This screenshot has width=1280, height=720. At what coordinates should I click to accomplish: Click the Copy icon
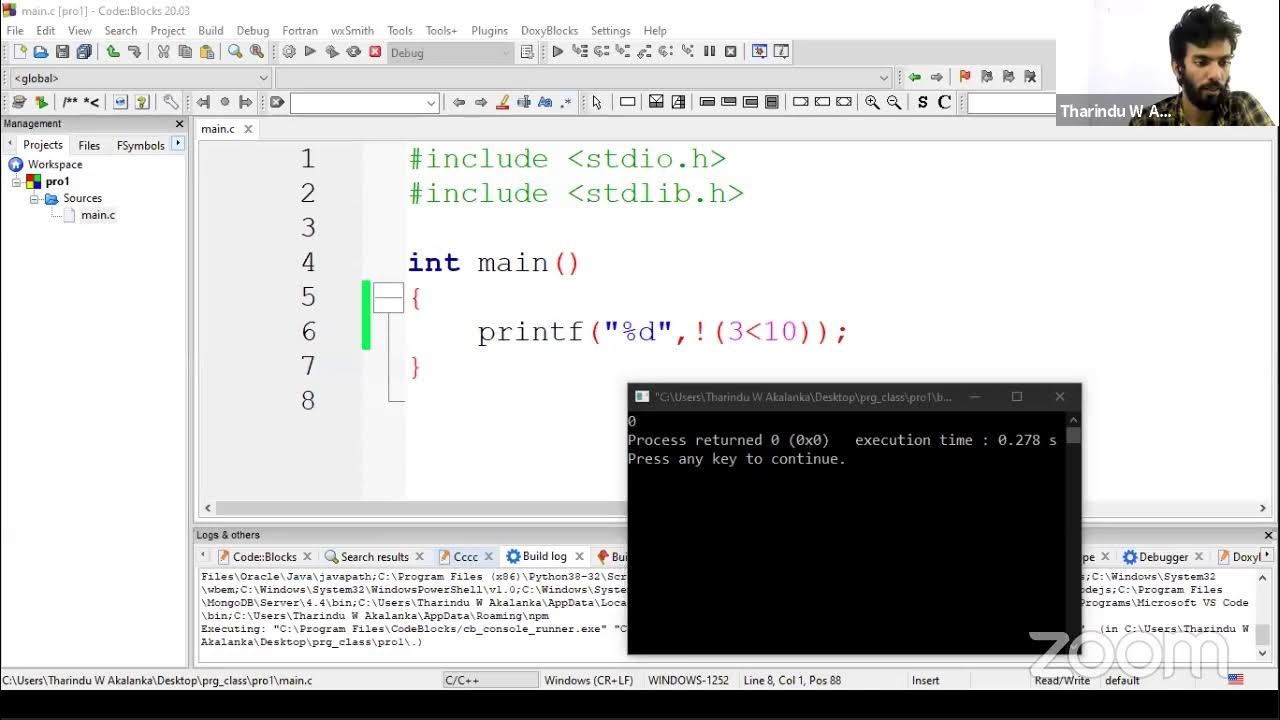[x=185, y=52]
